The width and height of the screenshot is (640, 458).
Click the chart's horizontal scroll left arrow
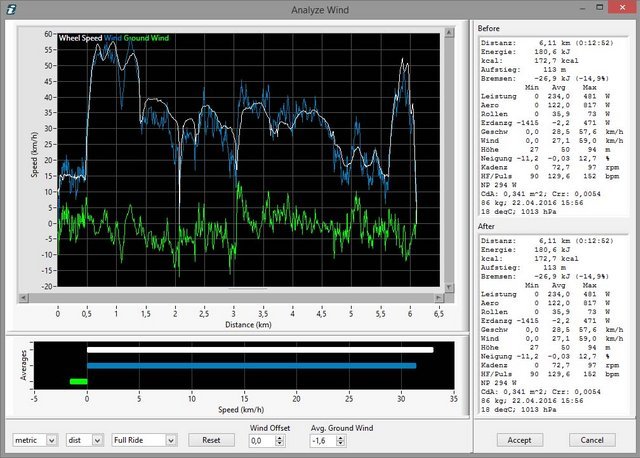point(23,298)
